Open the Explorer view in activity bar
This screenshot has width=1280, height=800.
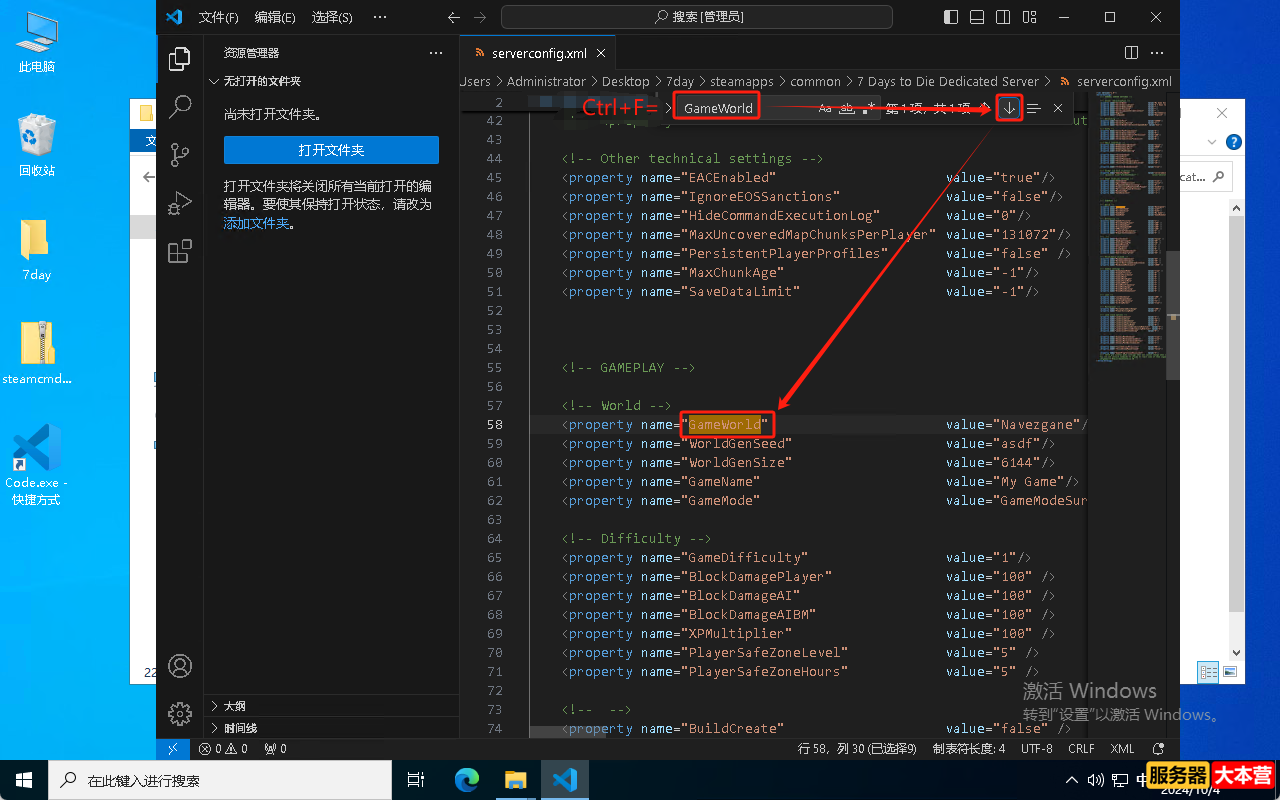click(x=180, y=59)
